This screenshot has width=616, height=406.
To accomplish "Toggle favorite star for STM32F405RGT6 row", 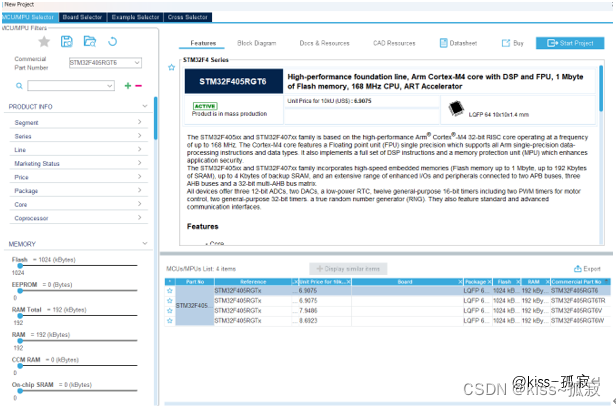I will point(170,291).
